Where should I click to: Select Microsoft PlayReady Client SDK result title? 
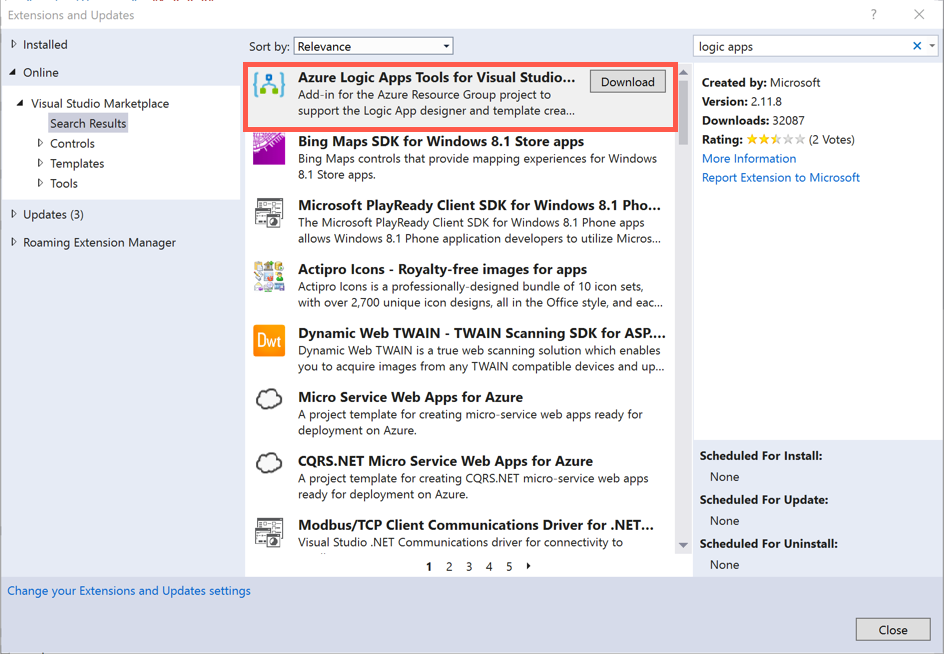(479, 205)
